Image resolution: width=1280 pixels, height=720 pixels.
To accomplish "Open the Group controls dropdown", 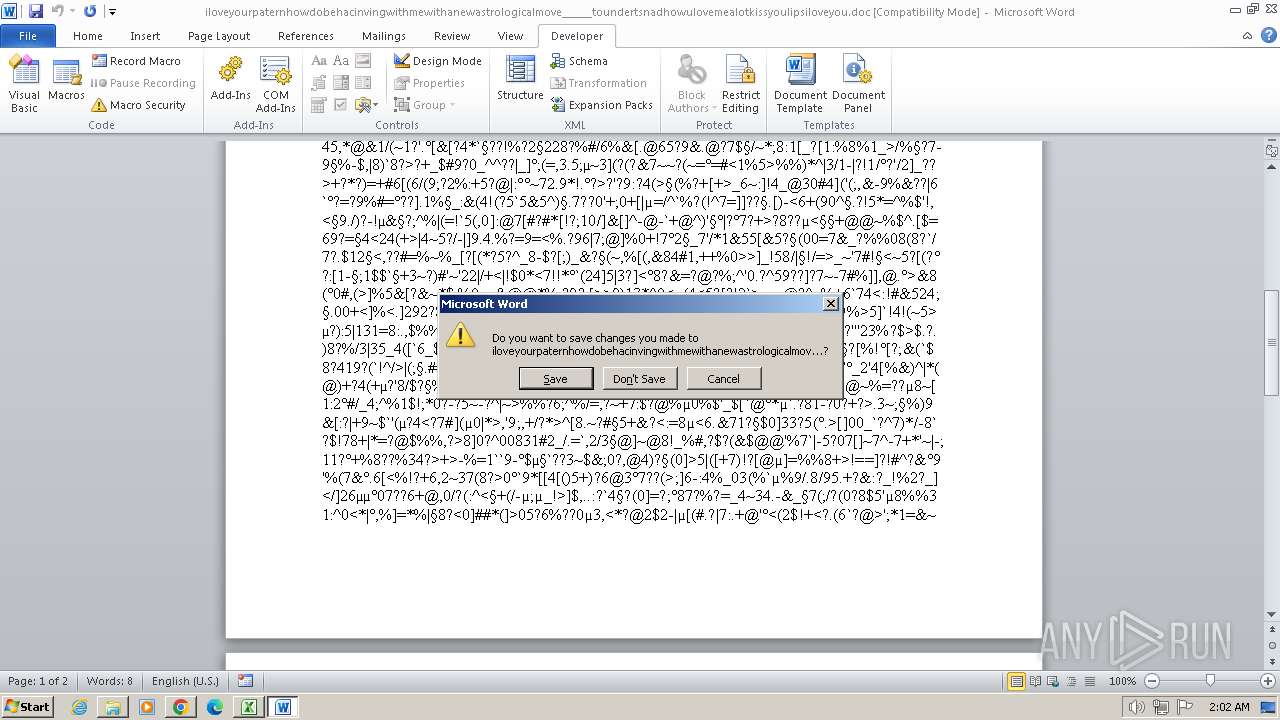I will [x=426, y=105].
